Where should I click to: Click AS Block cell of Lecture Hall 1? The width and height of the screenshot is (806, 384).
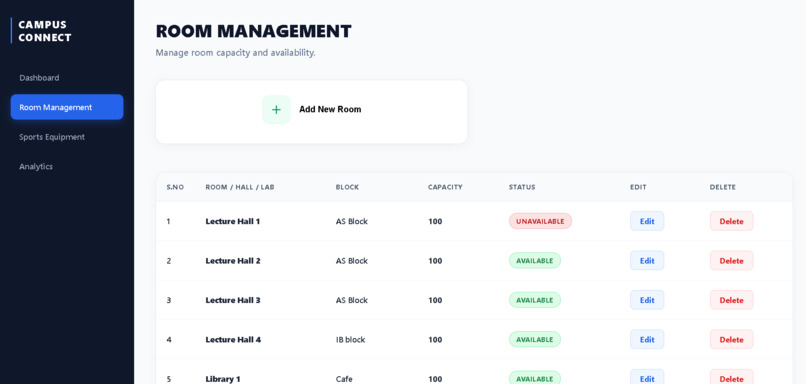pos(352,221)
